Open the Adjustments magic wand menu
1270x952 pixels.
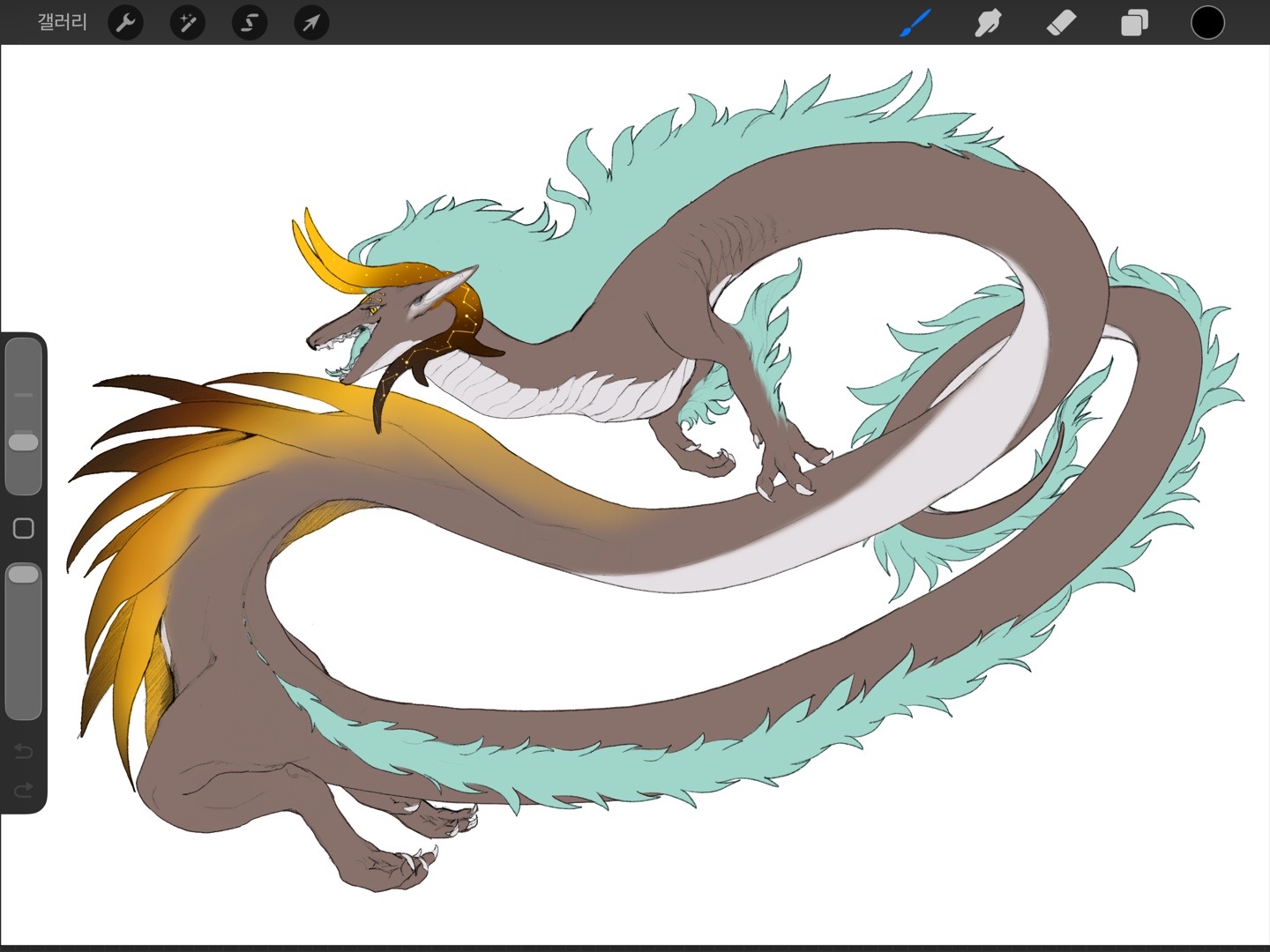[187, 23]
